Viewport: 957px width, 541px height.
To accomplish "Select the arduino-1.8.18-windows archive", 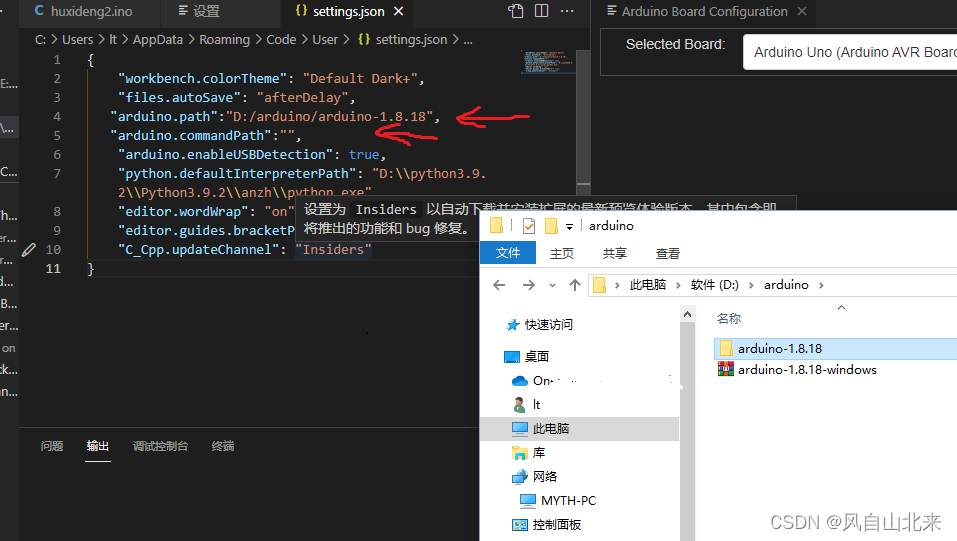I will coord(807,369).
